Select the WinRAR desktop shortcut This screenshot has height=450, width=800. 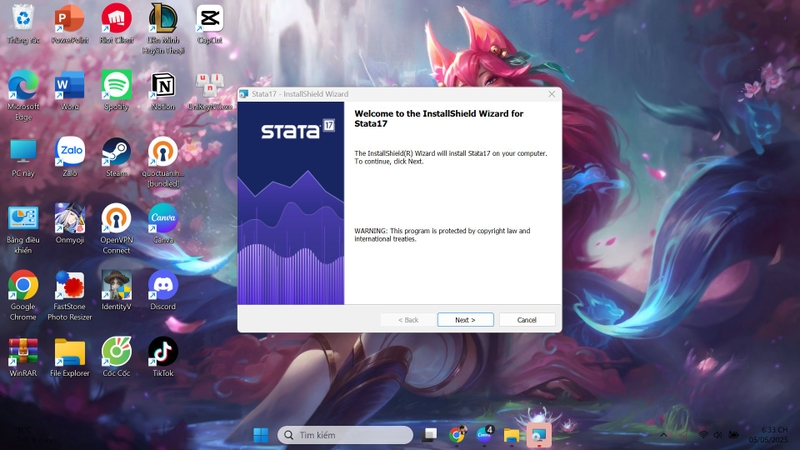[x=23, y=357]
